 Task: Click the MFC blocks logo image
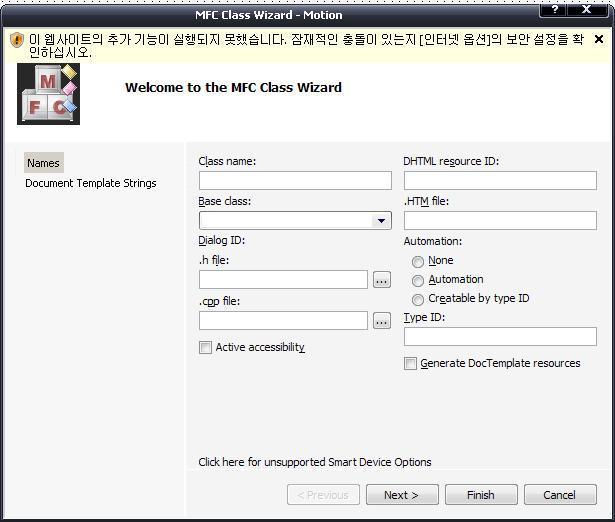48,94
